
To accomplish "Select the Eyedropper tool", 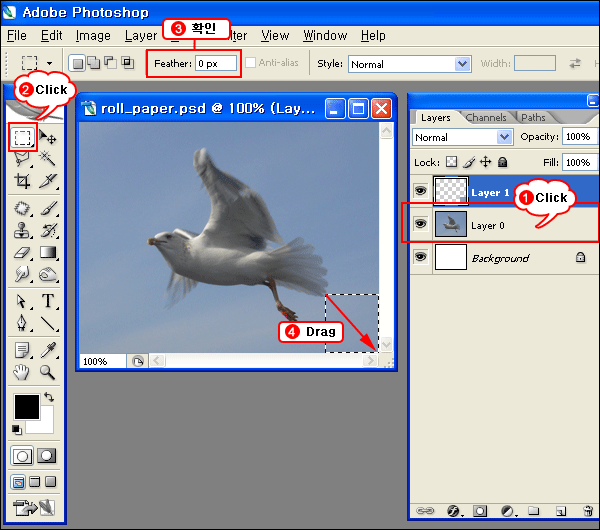I will point(47,350).
